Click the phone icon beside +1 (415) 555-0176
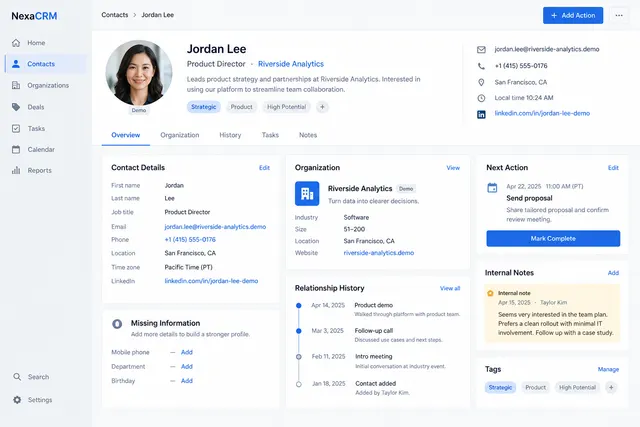640x427 pixels. pos(481,66)
